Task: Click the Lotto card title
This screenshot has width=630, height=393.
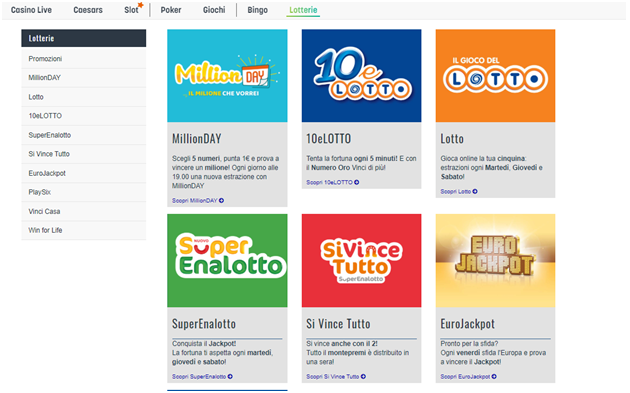Action: click(x=452, y=139)
